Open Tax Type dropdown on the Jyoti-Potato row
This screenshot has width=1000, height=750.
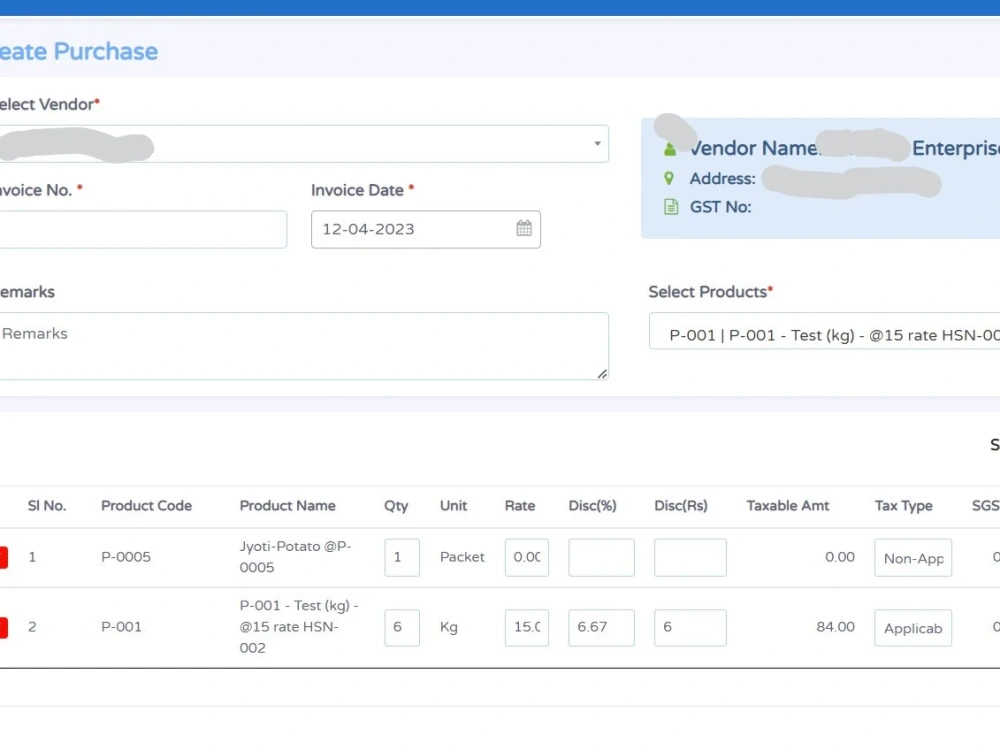[912, 557]
